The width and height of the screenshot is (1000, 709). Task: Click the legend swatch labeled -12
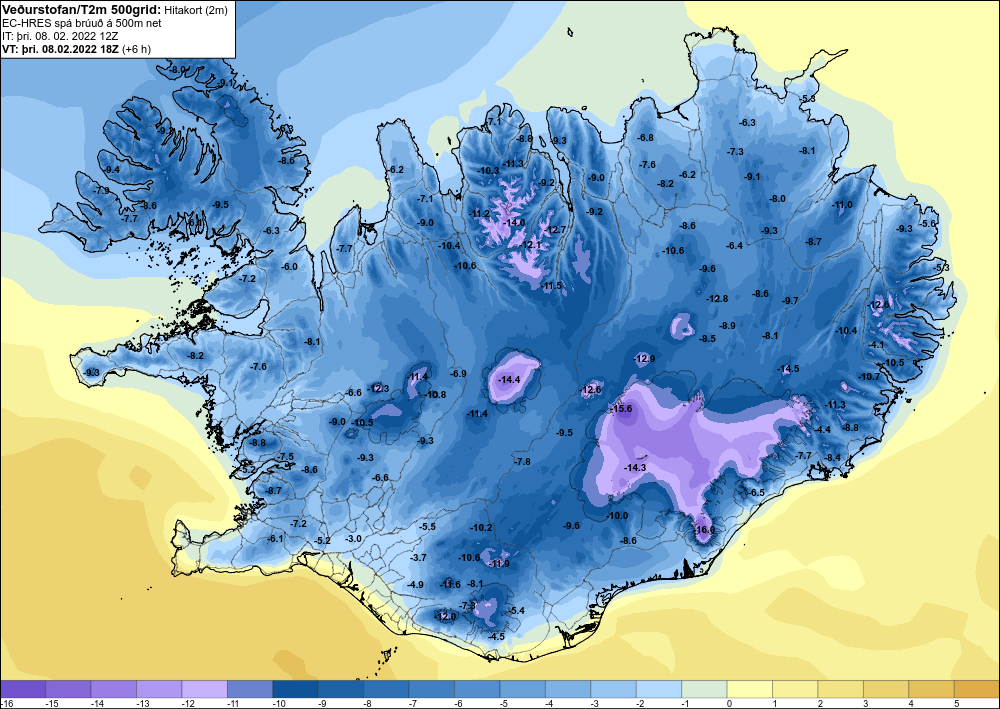205,689
